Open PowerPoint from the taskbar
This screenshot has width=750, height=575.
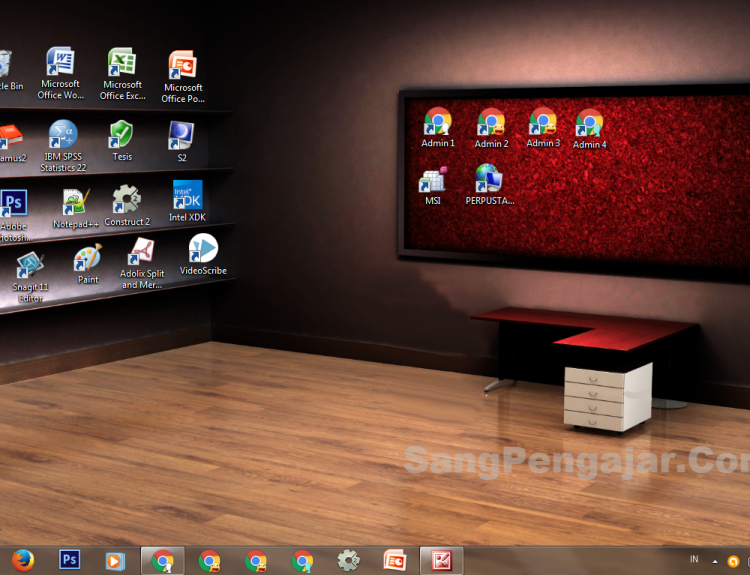pyautogui.click(x=395, y=560)
